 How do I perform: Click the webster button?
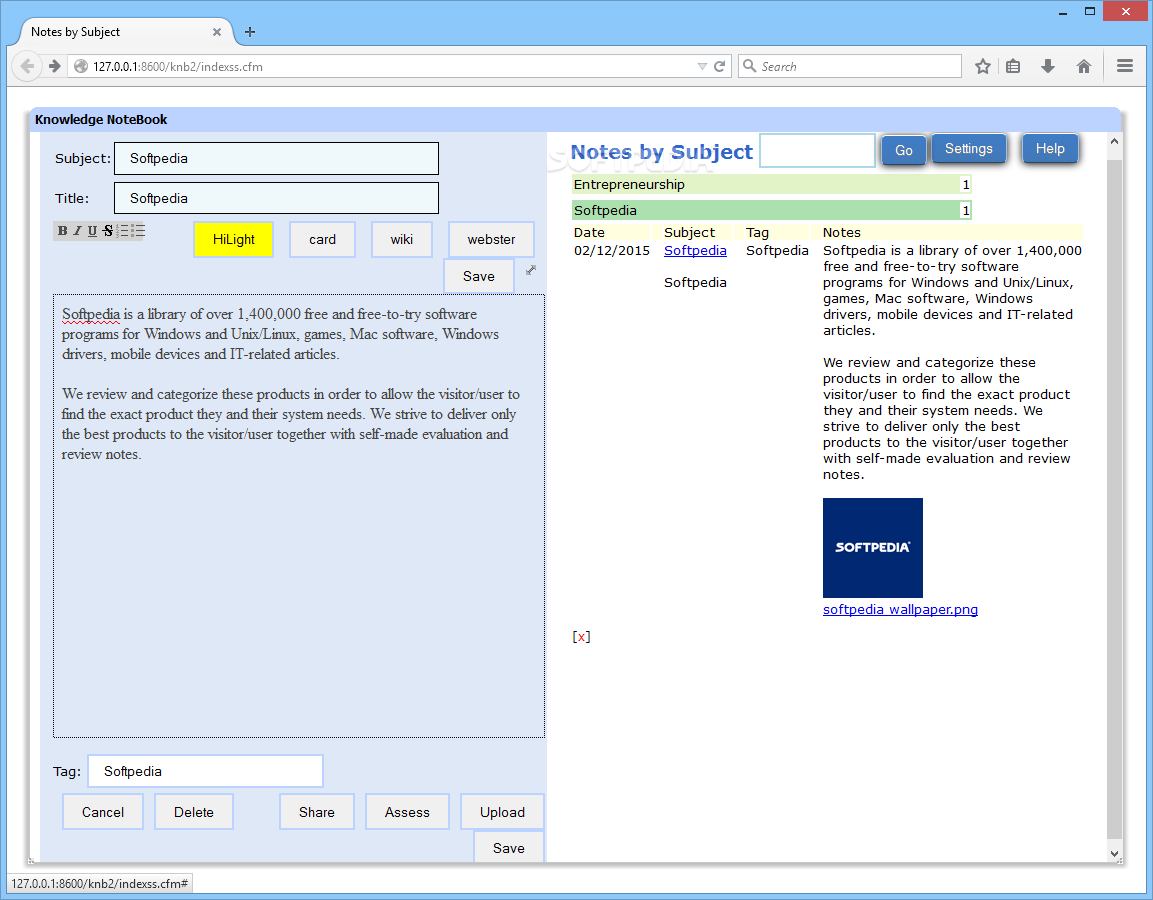tap(491, 240)
